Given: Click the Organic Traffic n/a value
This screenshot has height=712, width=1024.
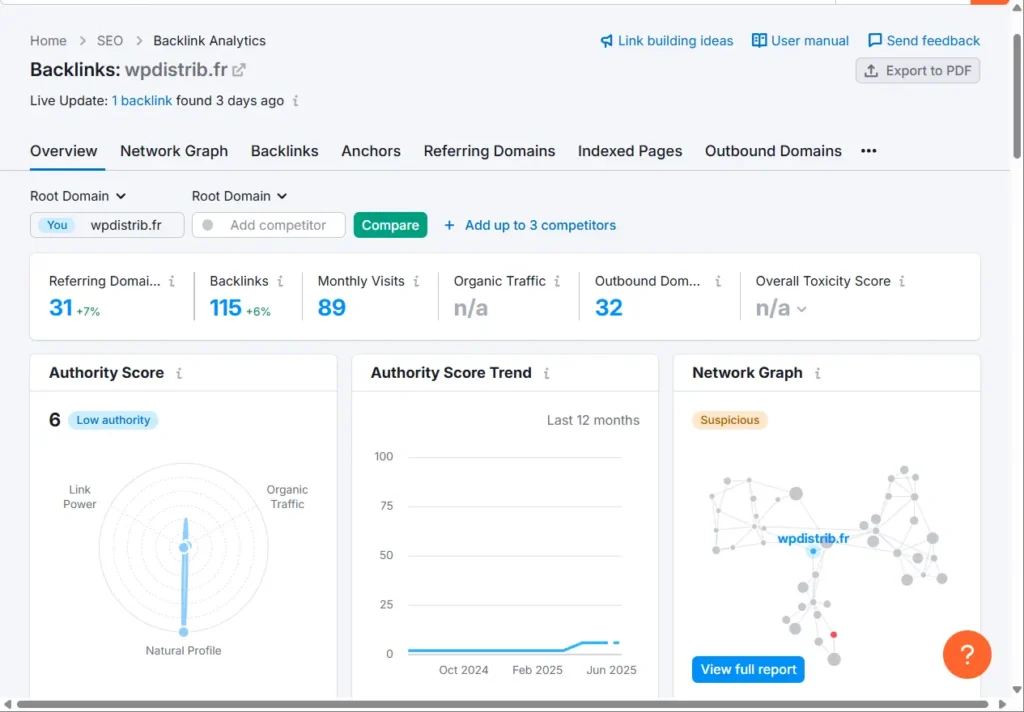Looking at the screenshot, I should click(x=471, y=308).
